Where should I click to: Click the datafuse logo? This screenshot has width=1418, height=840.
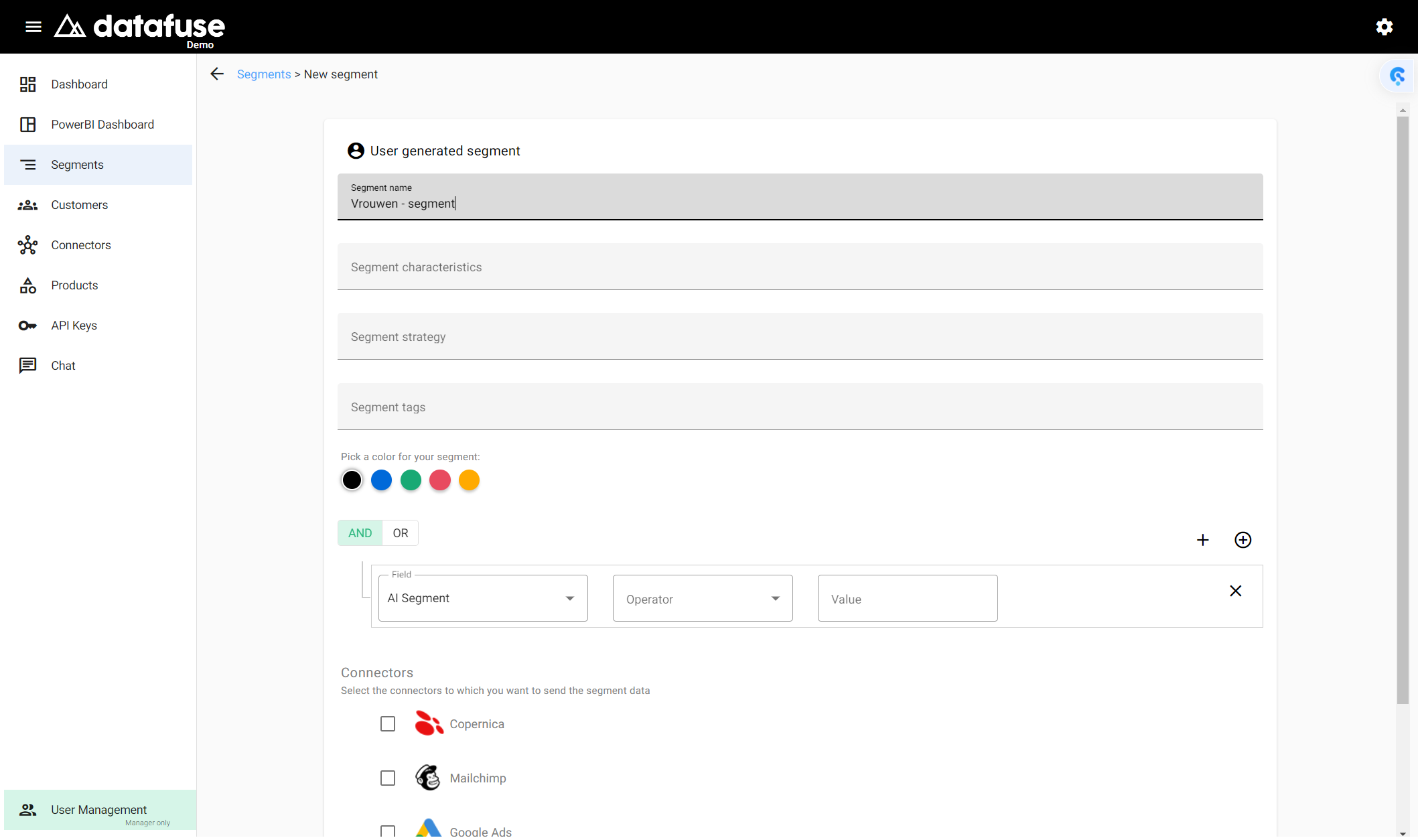[x=139, y=28]
